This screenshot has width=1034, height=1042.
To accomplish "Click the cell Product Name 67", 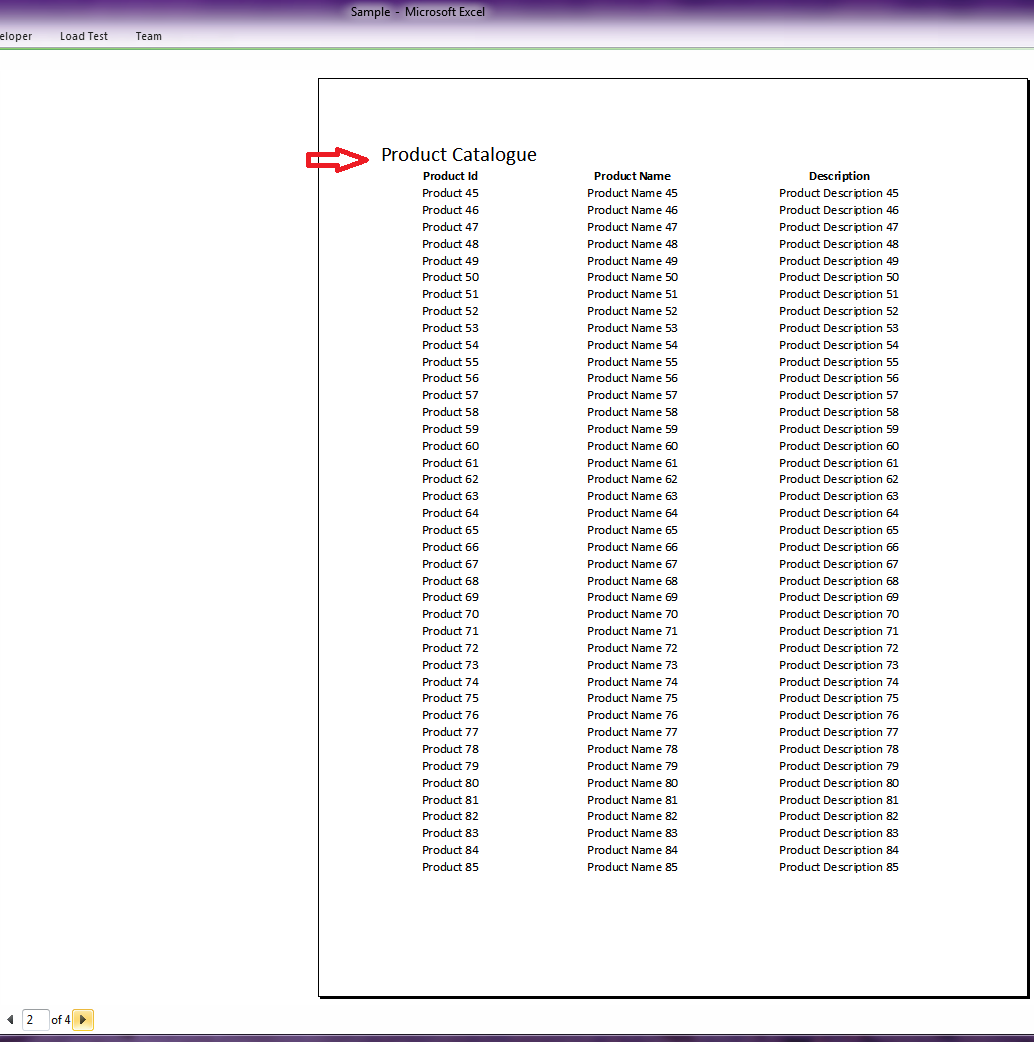I will point(632,564).
